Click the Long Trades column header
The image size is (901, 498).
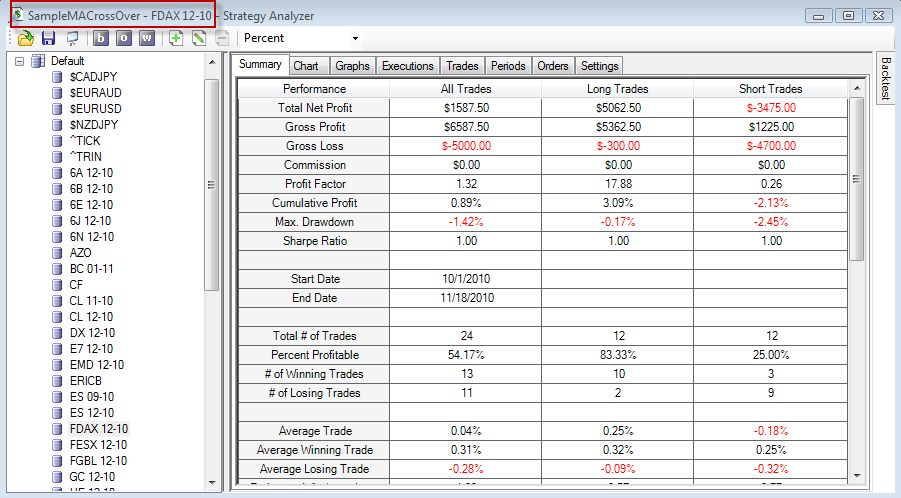[618, 89]
